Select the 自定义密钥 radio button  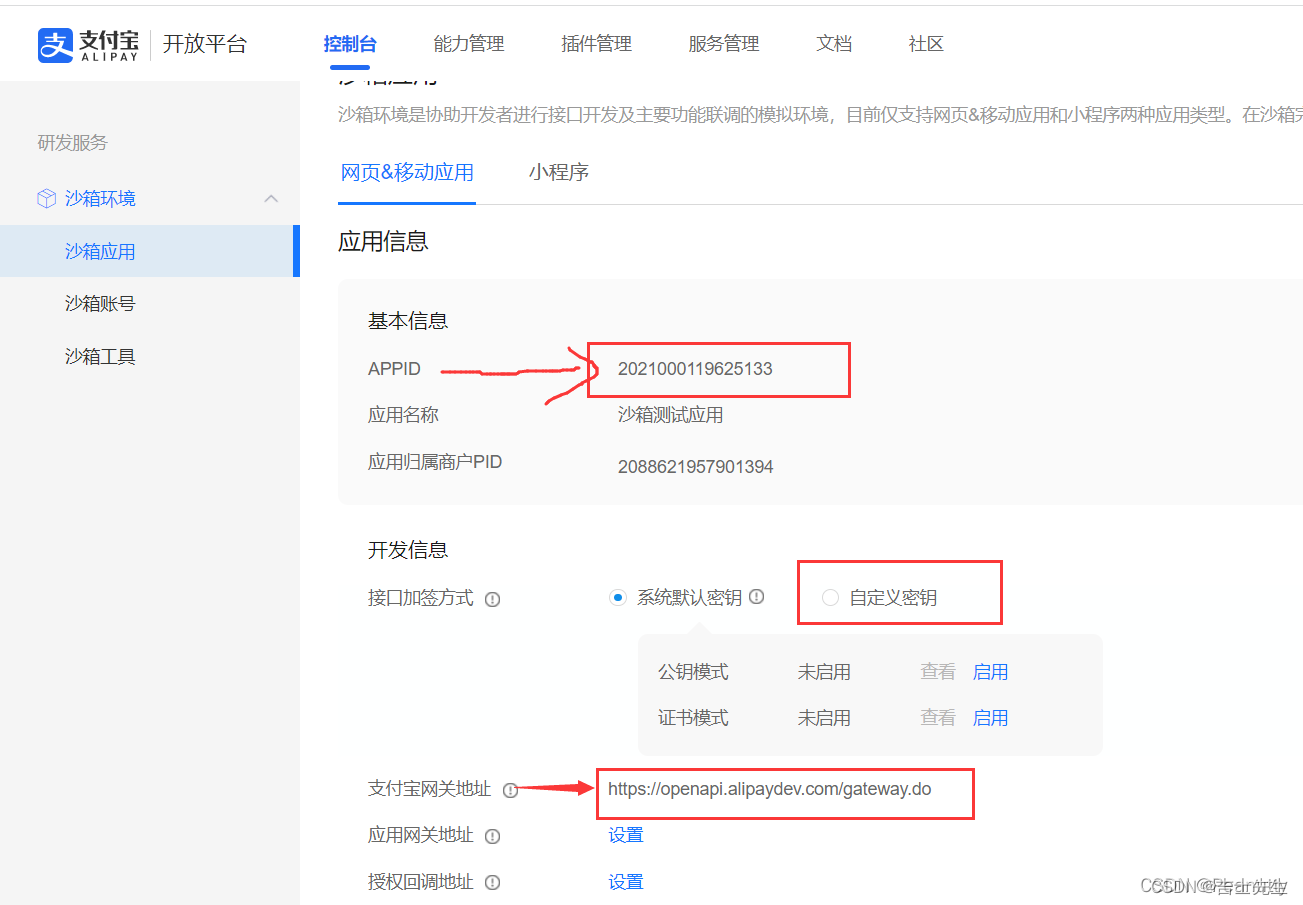pyautogui.click(x=830, y=598)
